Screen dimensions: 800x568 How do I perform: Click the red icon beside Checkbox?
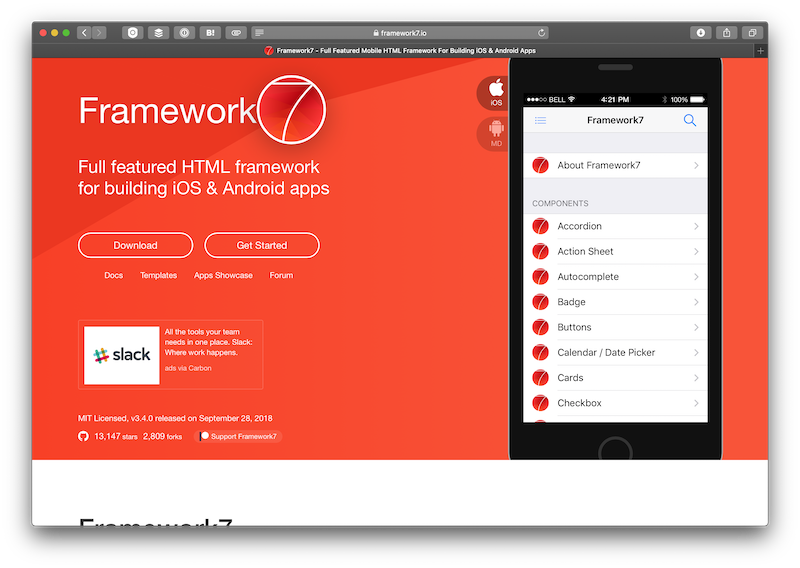540,403
